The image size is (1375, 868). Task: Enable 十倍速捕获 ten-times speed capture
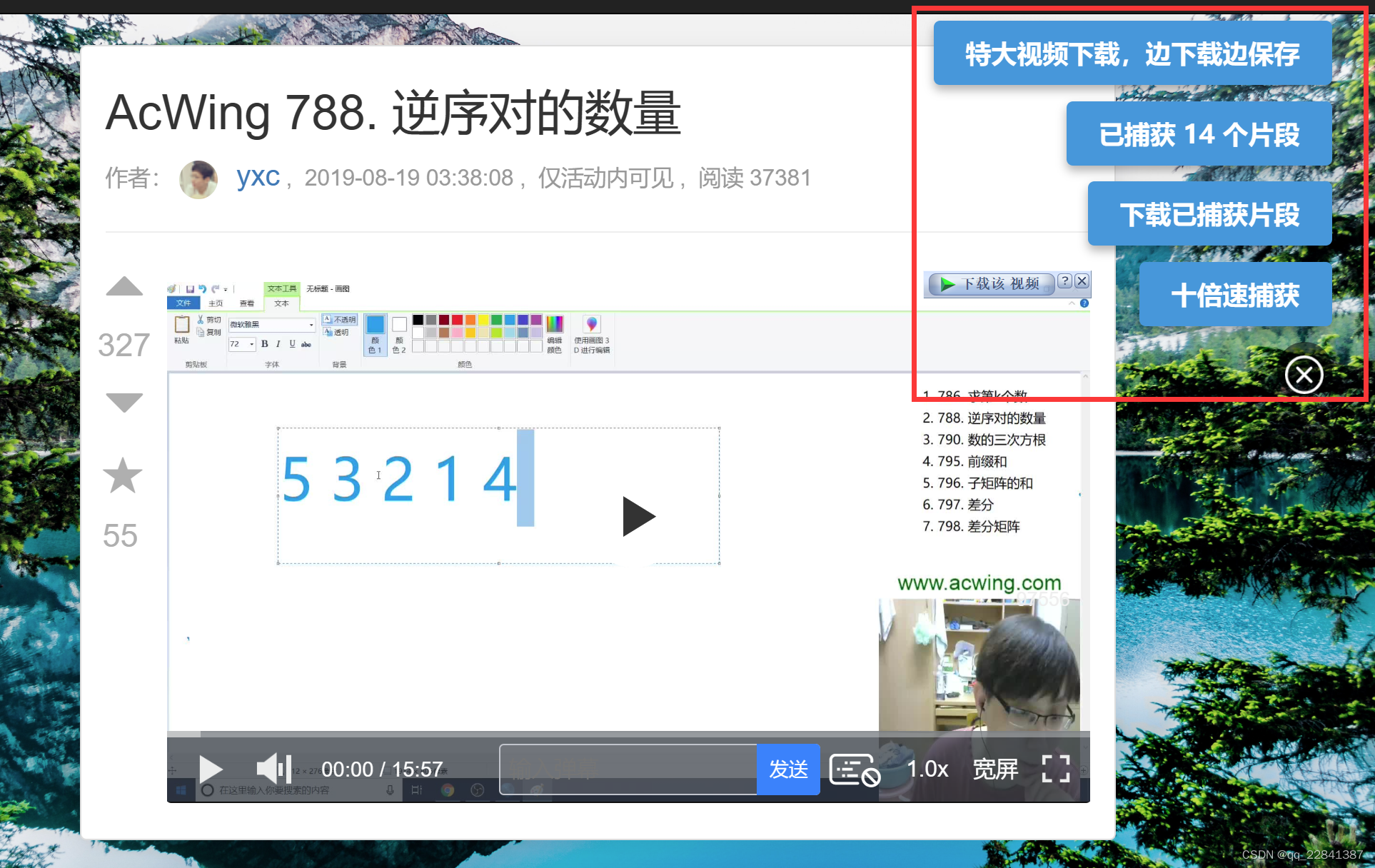pos(1235,295)
